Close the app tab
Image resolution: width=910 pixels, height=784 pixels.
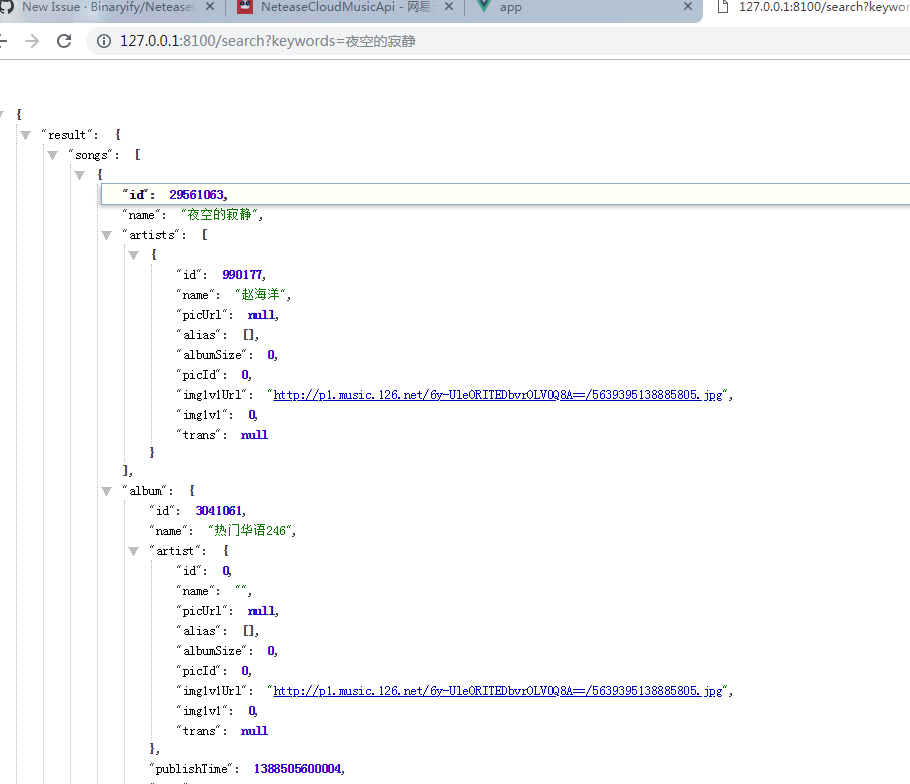(x=688, y=6)
